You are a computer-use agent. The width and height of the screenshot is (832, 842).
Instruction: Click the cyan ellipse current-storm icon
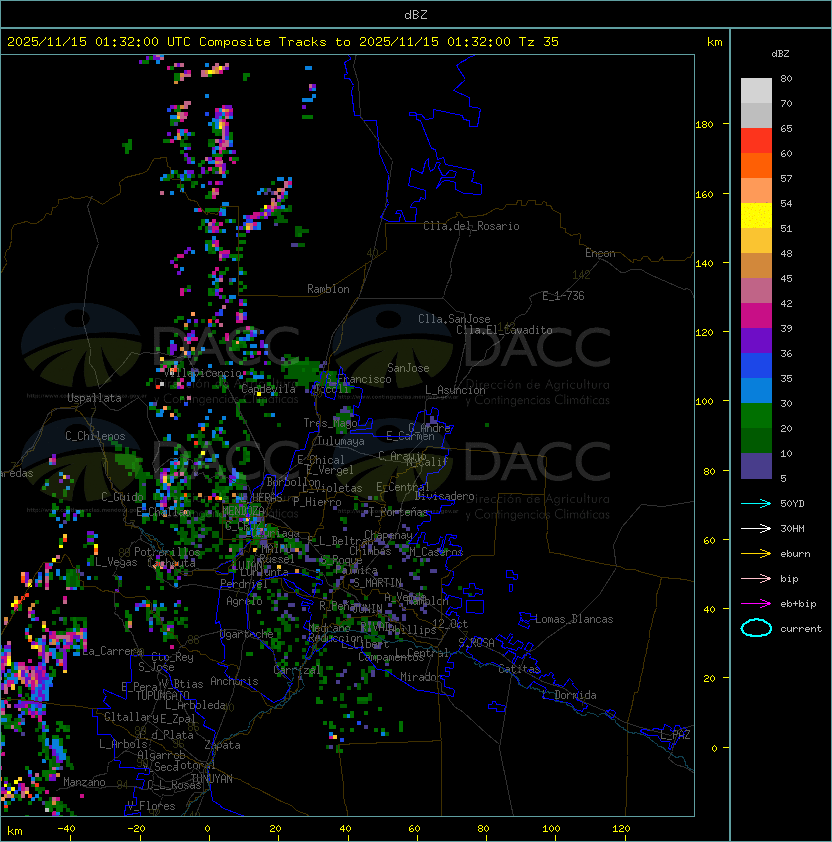pos(756,628)
